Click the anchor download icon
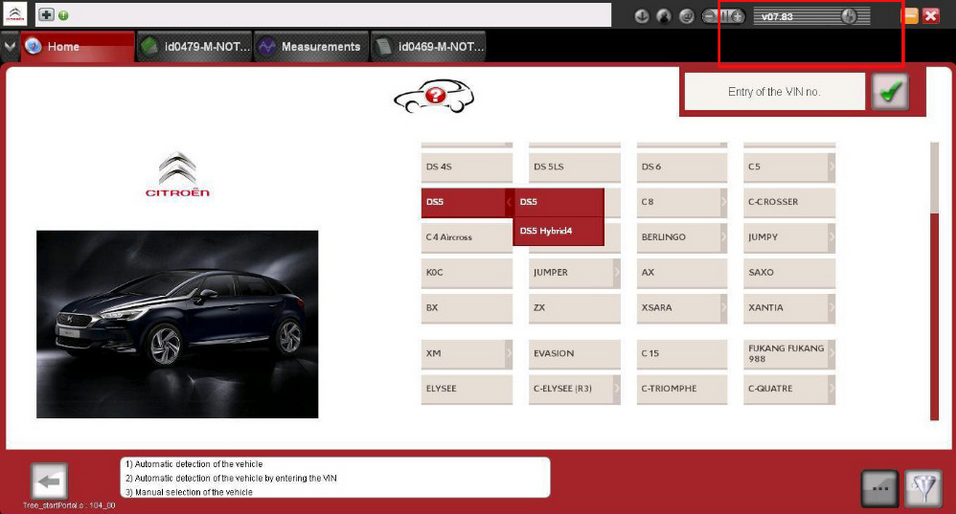This screenshot has width=956, height=514. [x=641, y=16]
